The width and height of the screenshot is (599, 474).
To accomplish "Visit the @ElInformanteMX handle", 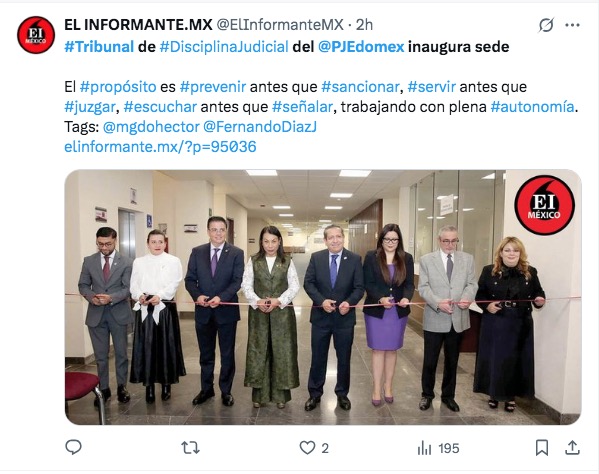I will (x=280, y=25).
